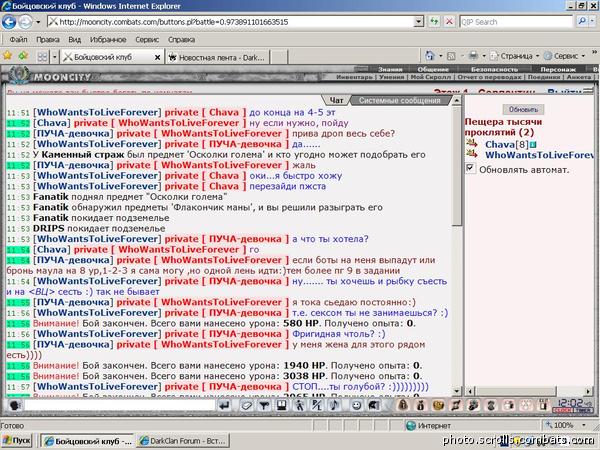Open the Избранное menu
Viewport: 600px width, 450px height.
(108, 39)
